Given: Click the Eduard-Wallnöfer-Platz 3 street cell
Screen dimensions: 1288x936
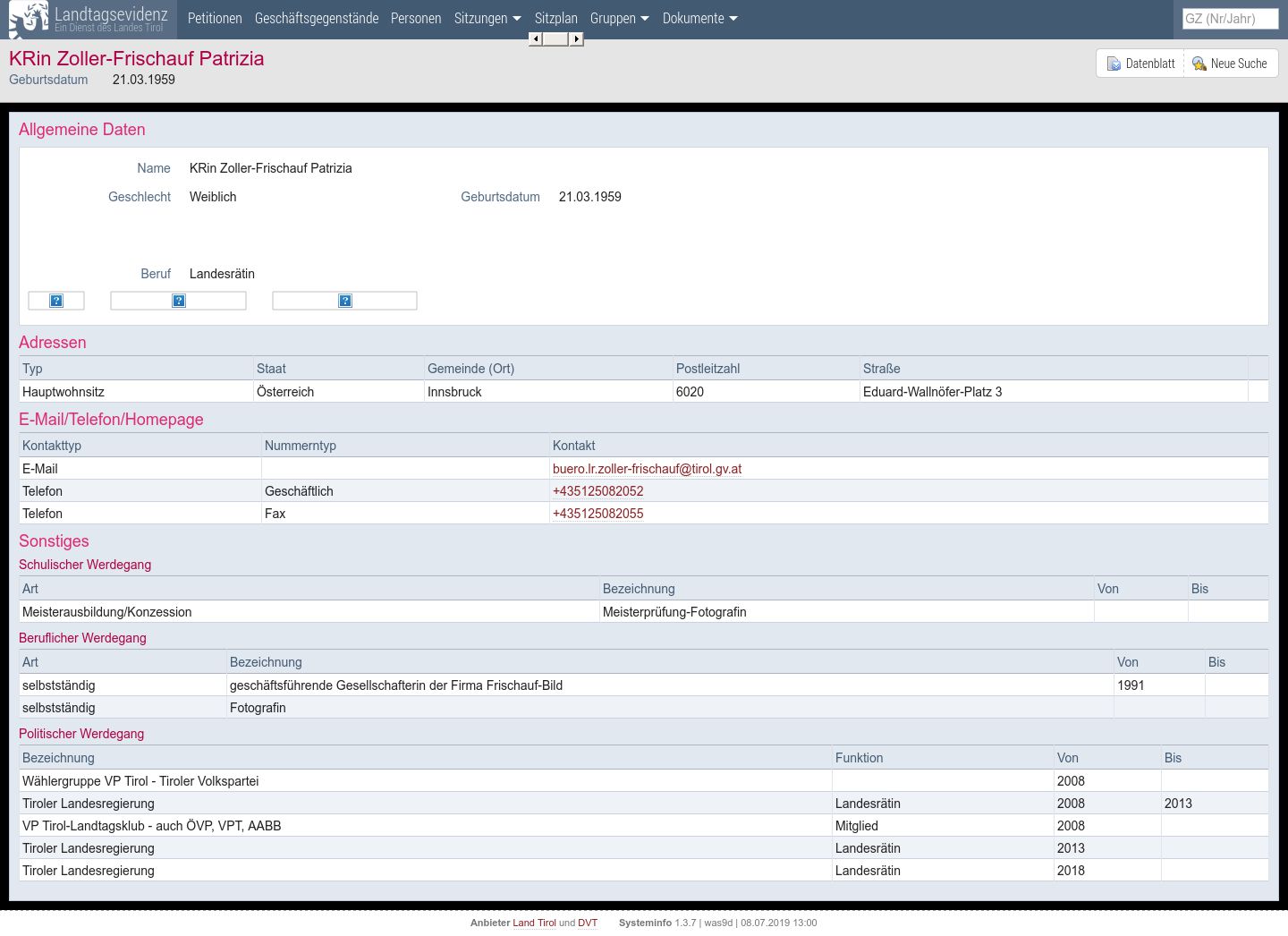Looking at the screenshot, I should [1054, 392].
